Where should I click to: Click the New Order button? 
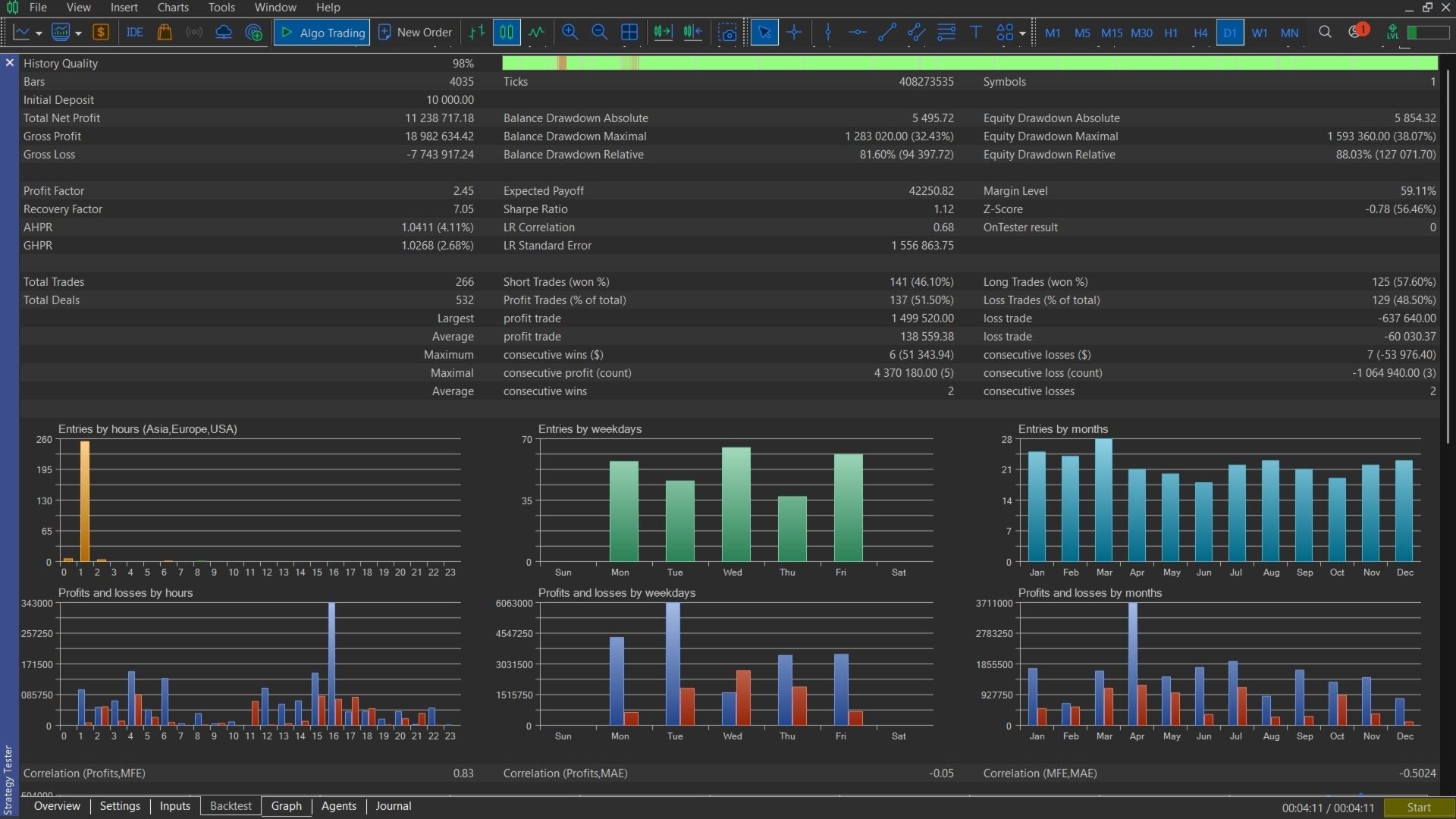pos(415,33)
